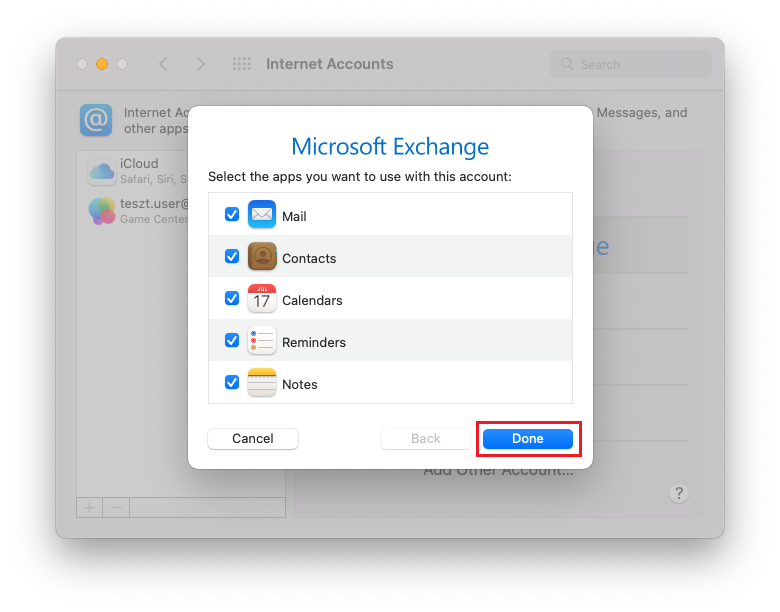The height and width of the screenshot is (612, 780).
Task: Uncheck the Mail checkbox
Action: click(x=232, y=215)
